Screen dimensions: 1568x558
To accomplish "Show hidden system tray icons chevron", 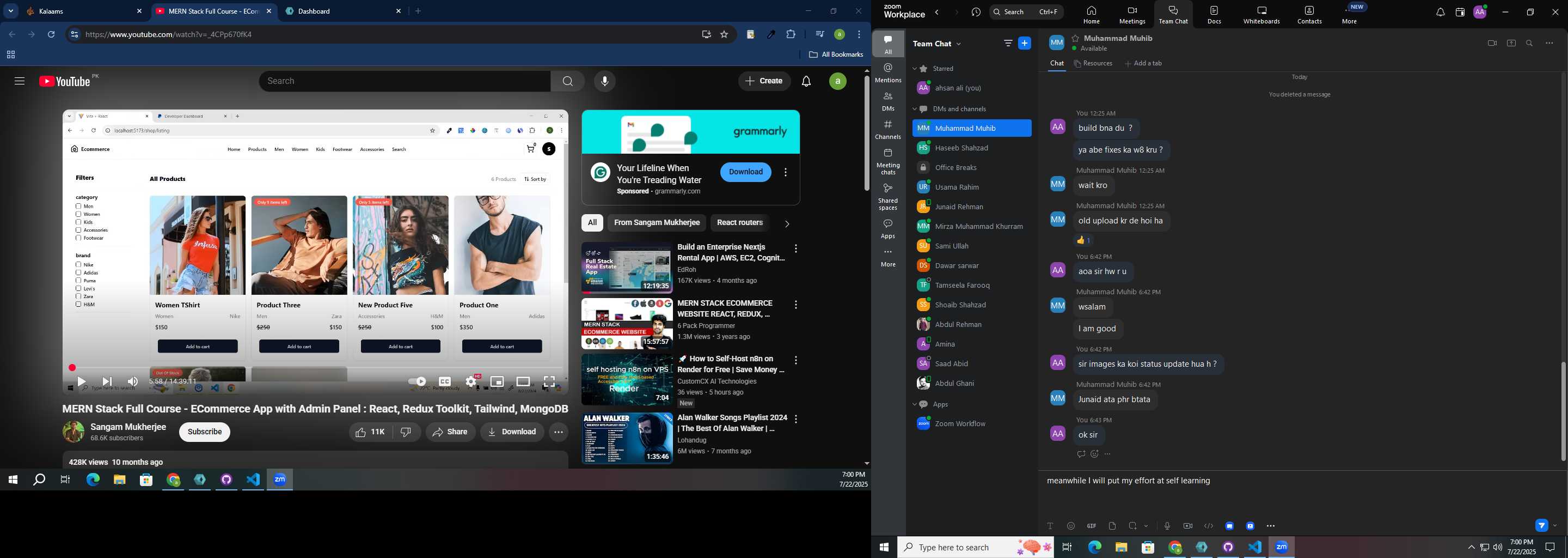I will point(1471,548).
